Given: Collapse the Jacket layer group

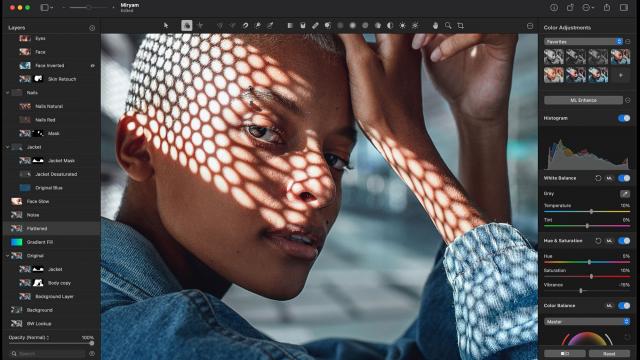Looking at the screenshot, I should 7,147.
